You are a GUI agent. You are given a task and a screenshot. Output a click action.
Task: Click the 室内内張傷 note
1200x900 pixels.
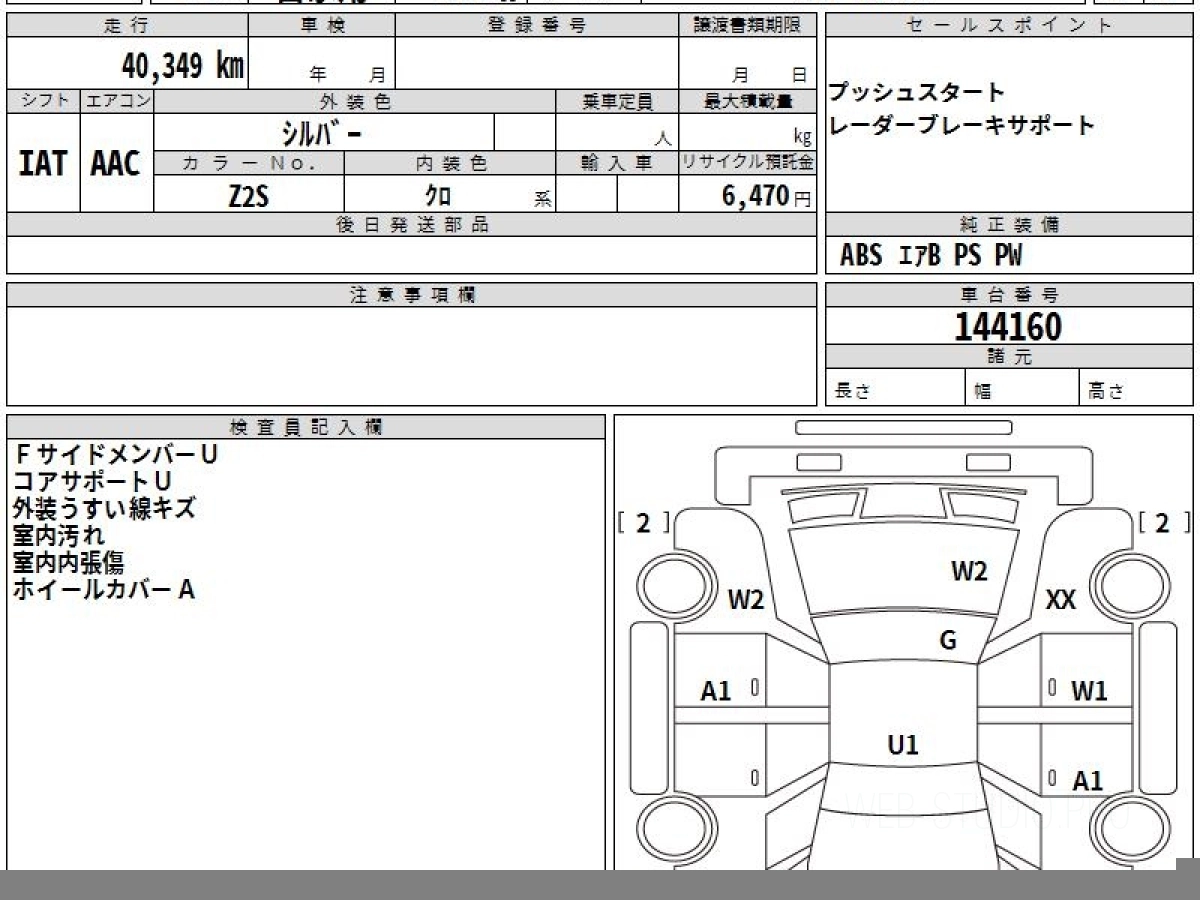pyautogui.click(x=68, y=562)
